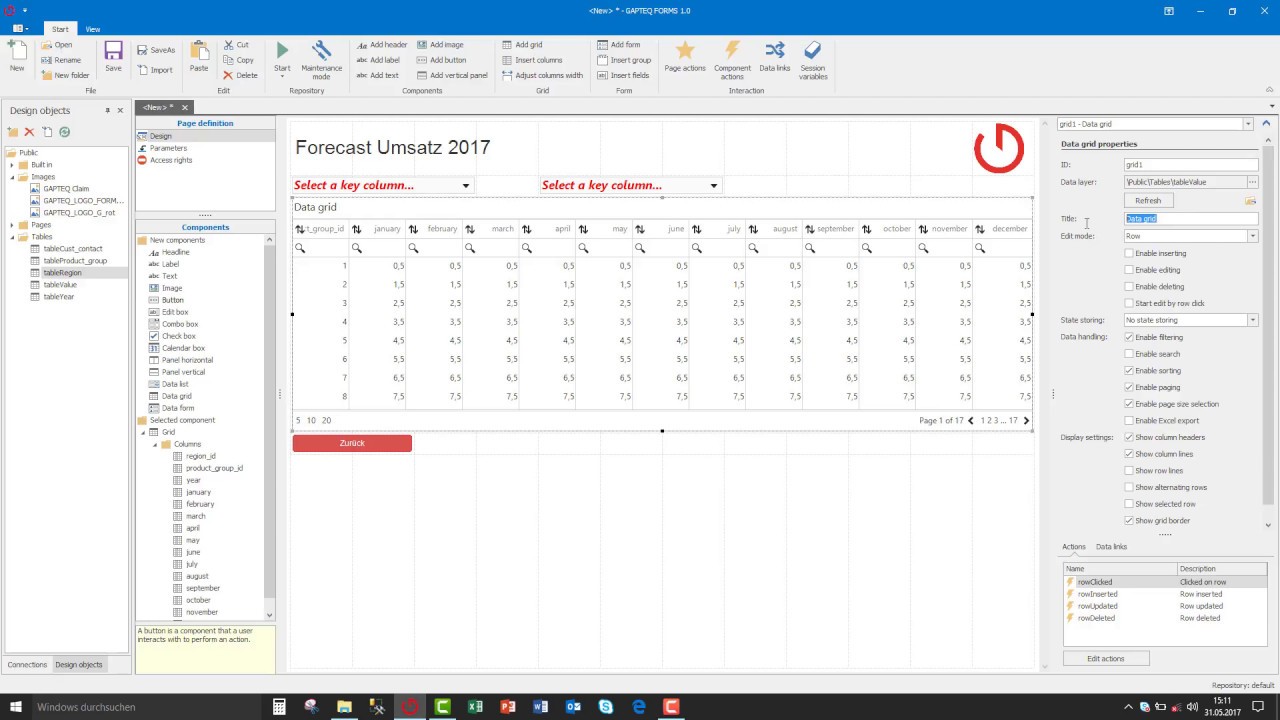1280x720 pixels.
Task: Click Insert columns
Action: [x=532, y=60]
